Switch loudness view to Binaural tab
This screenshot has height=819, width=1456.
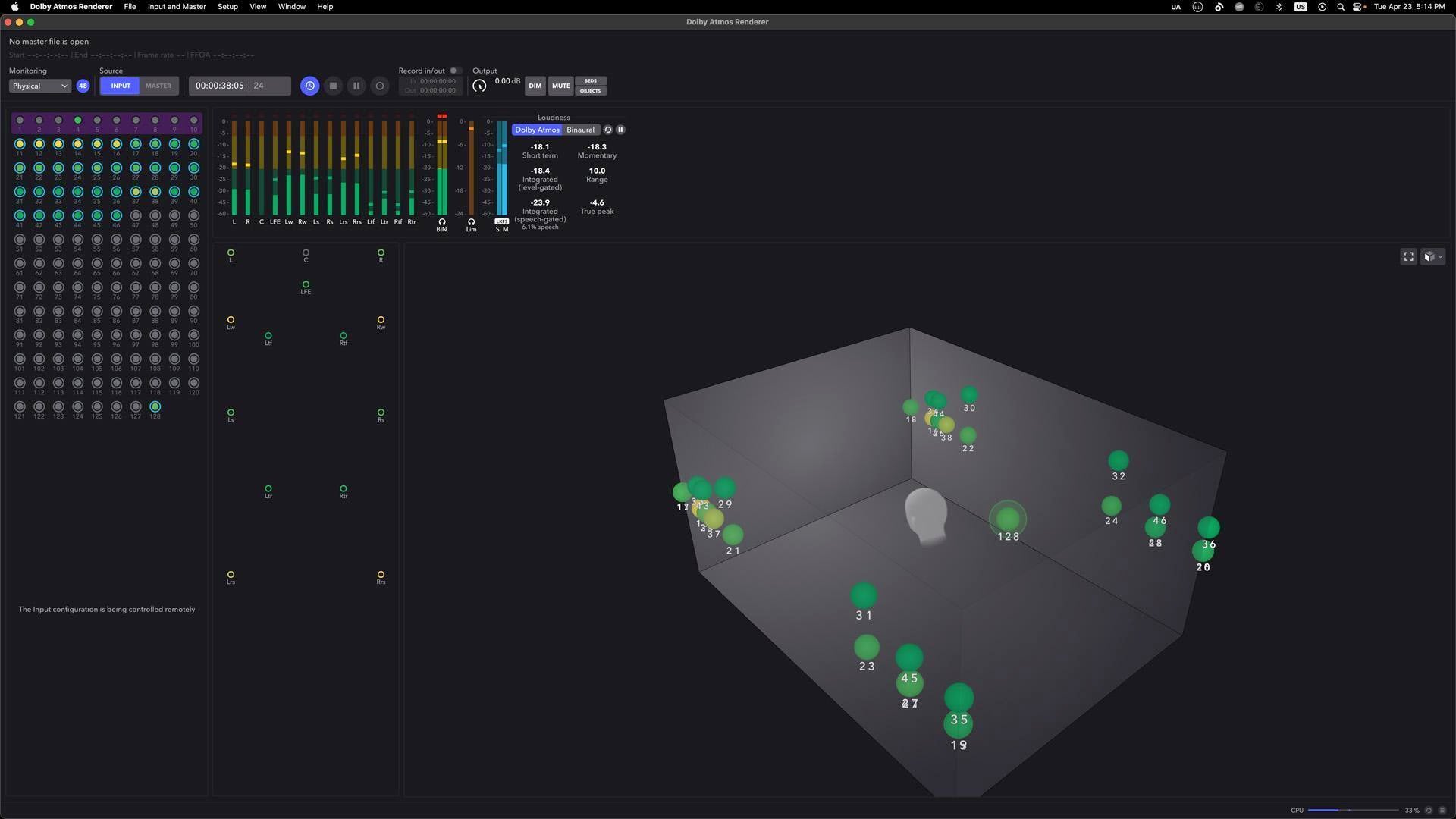[x=580, y=130]
